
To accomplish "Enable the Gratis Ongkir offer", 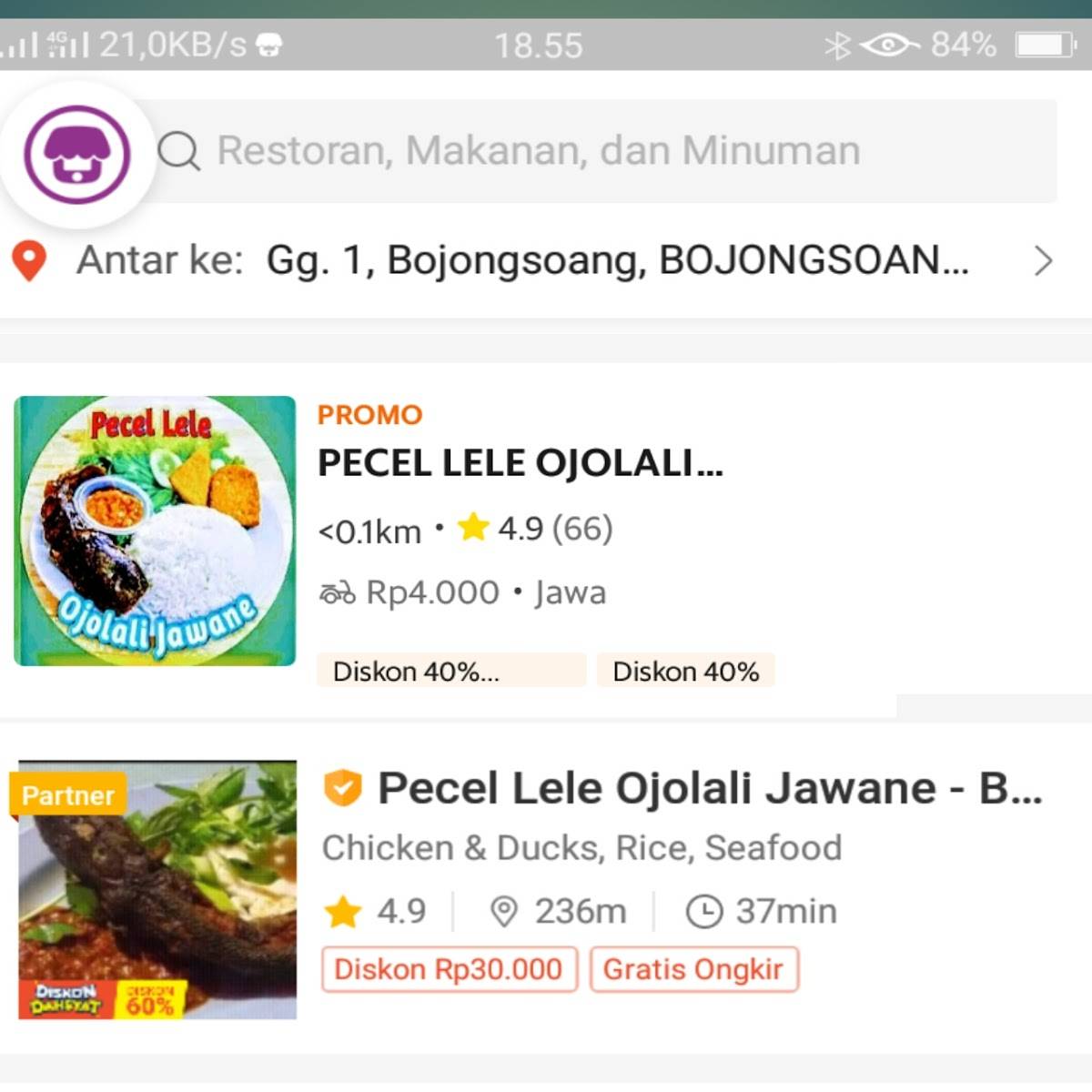I will [x=693, y=970].
